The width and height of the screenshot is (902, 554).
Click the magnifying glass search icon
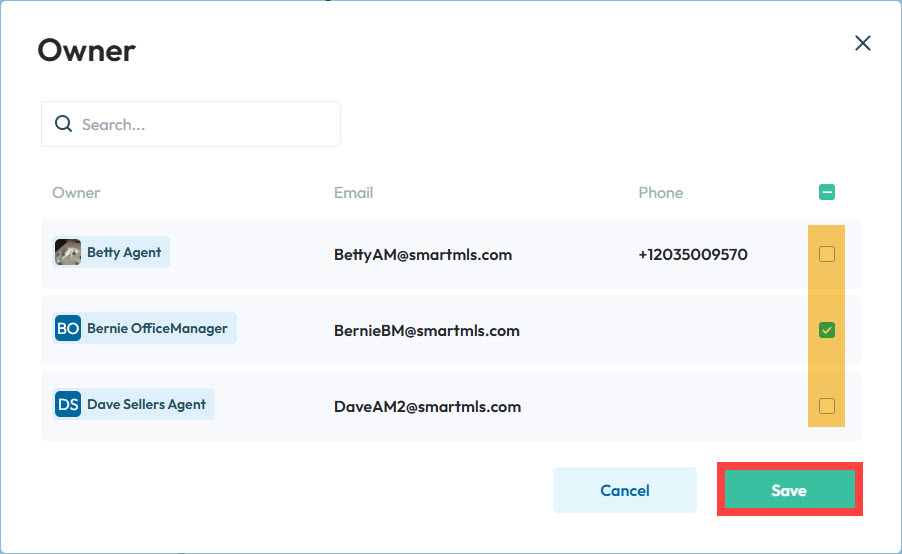(x=63, y=124)
